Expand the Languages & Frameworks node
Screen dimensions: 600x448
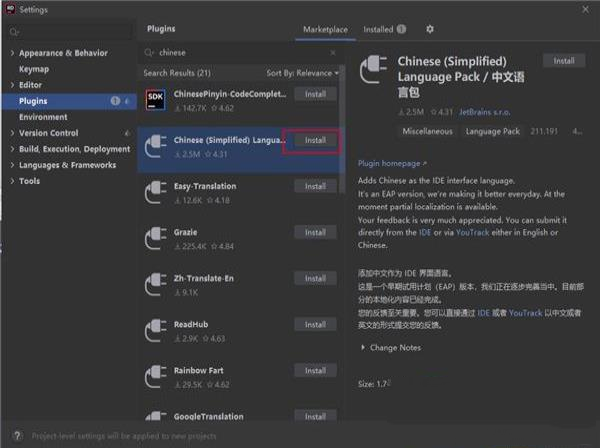point(11,165)
